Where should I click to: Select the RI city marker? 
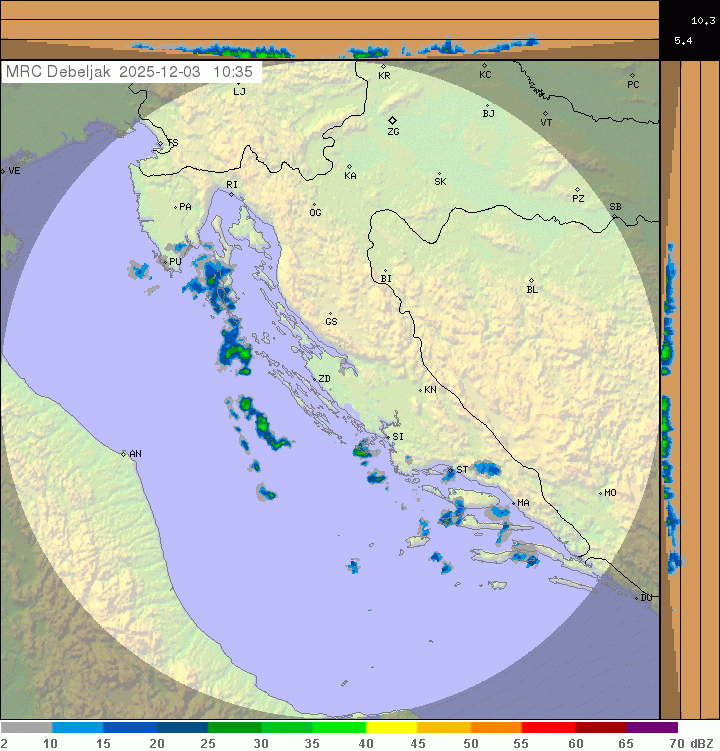(231, 193)
